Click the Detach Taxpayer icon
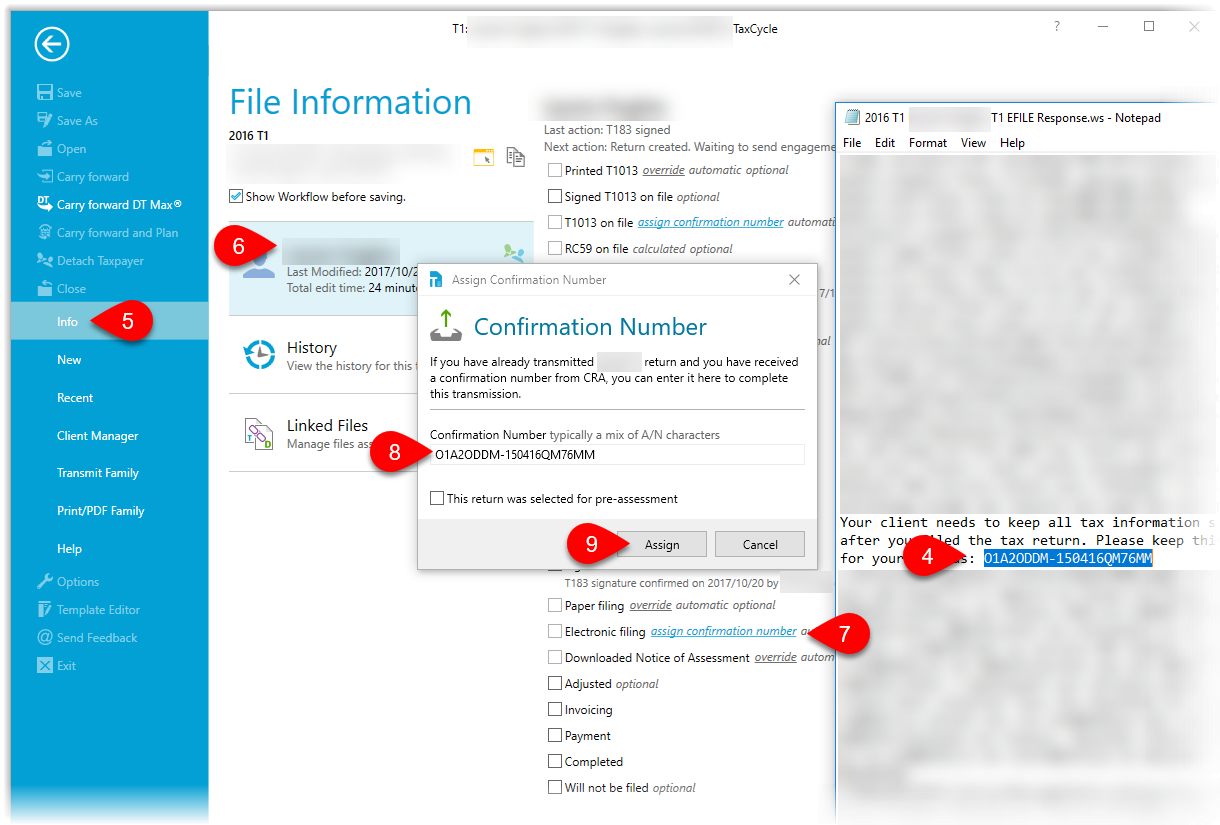 pos(44,260)
